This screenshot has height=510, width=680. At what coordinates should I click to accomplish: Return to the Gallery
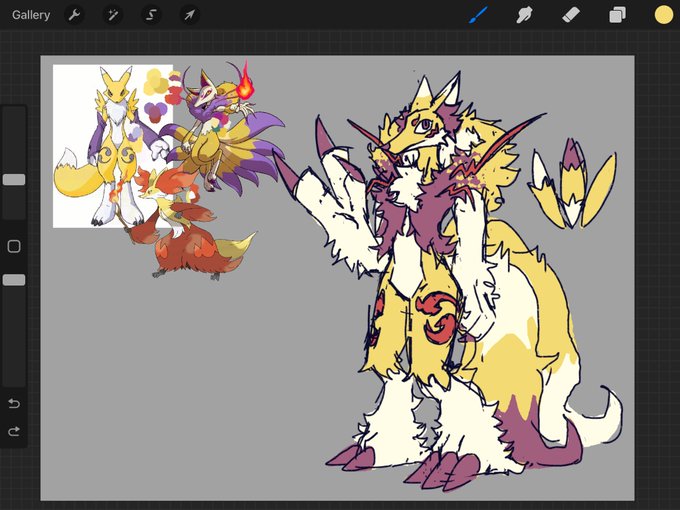(x=31, y=15)
